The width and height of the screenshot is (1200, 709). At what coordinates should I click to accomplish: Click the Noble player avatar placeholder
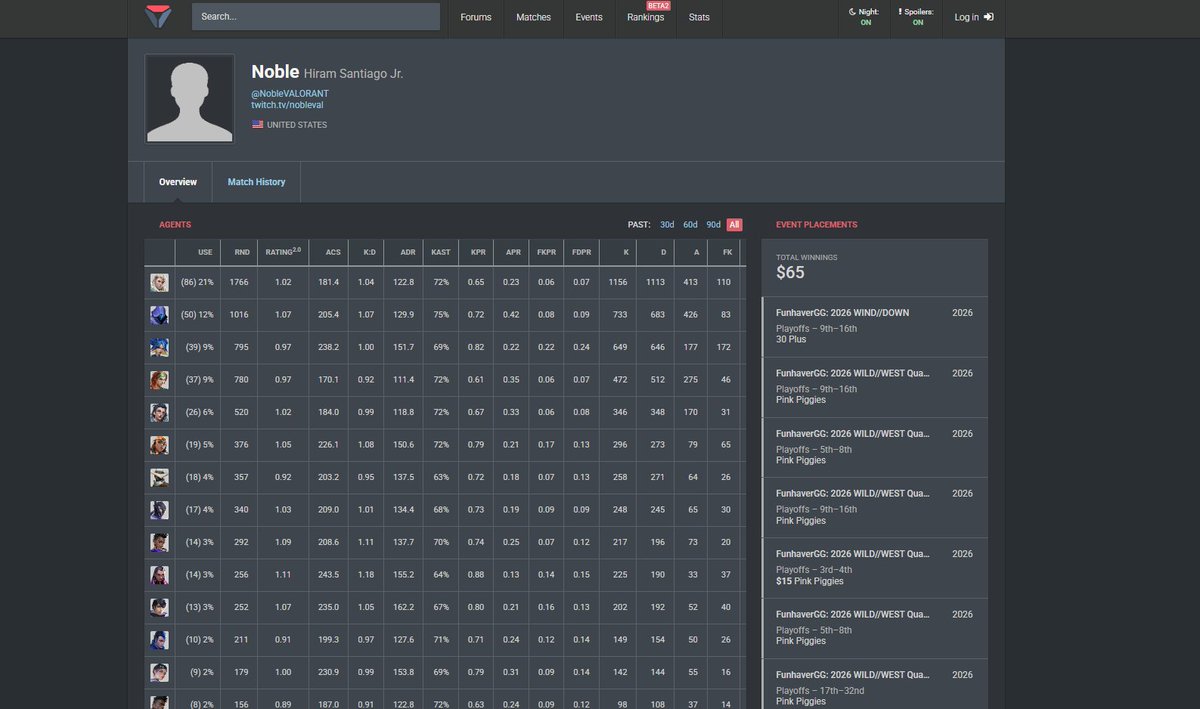click(190, 98)
